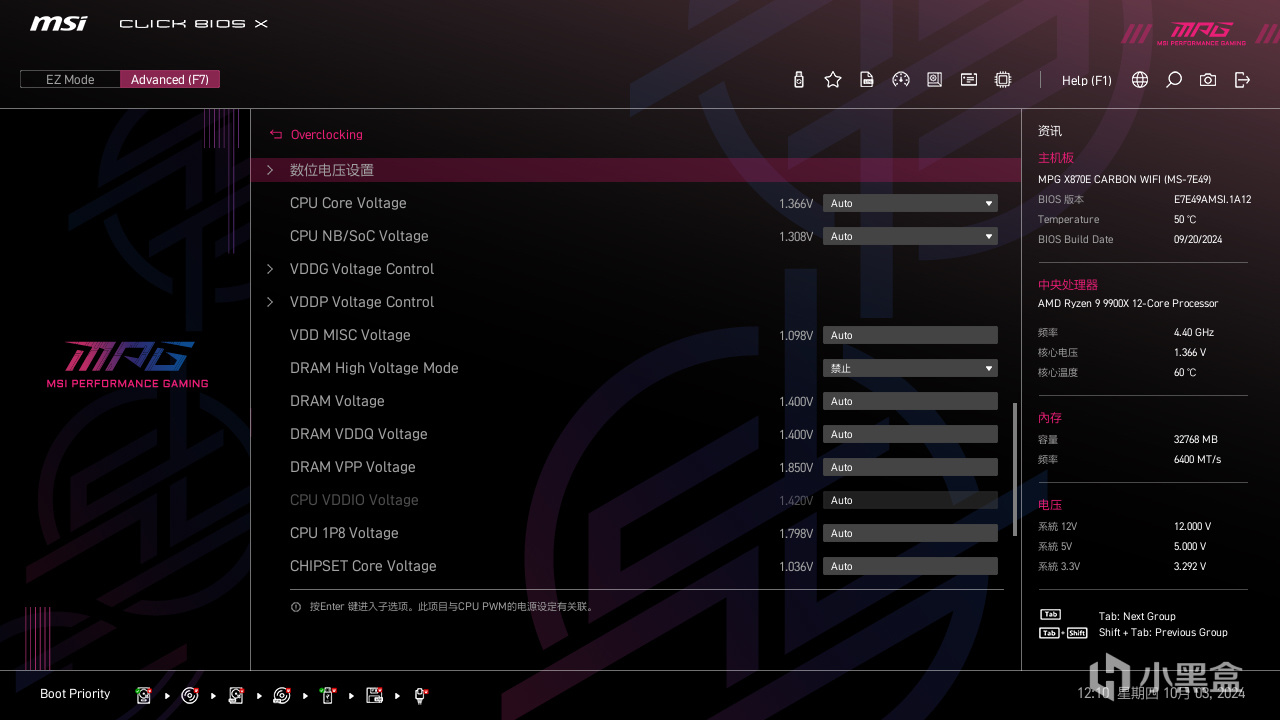Click the 12.000 V system voltage value
Screen dimensions: 1280x720
click(1192, 527)
